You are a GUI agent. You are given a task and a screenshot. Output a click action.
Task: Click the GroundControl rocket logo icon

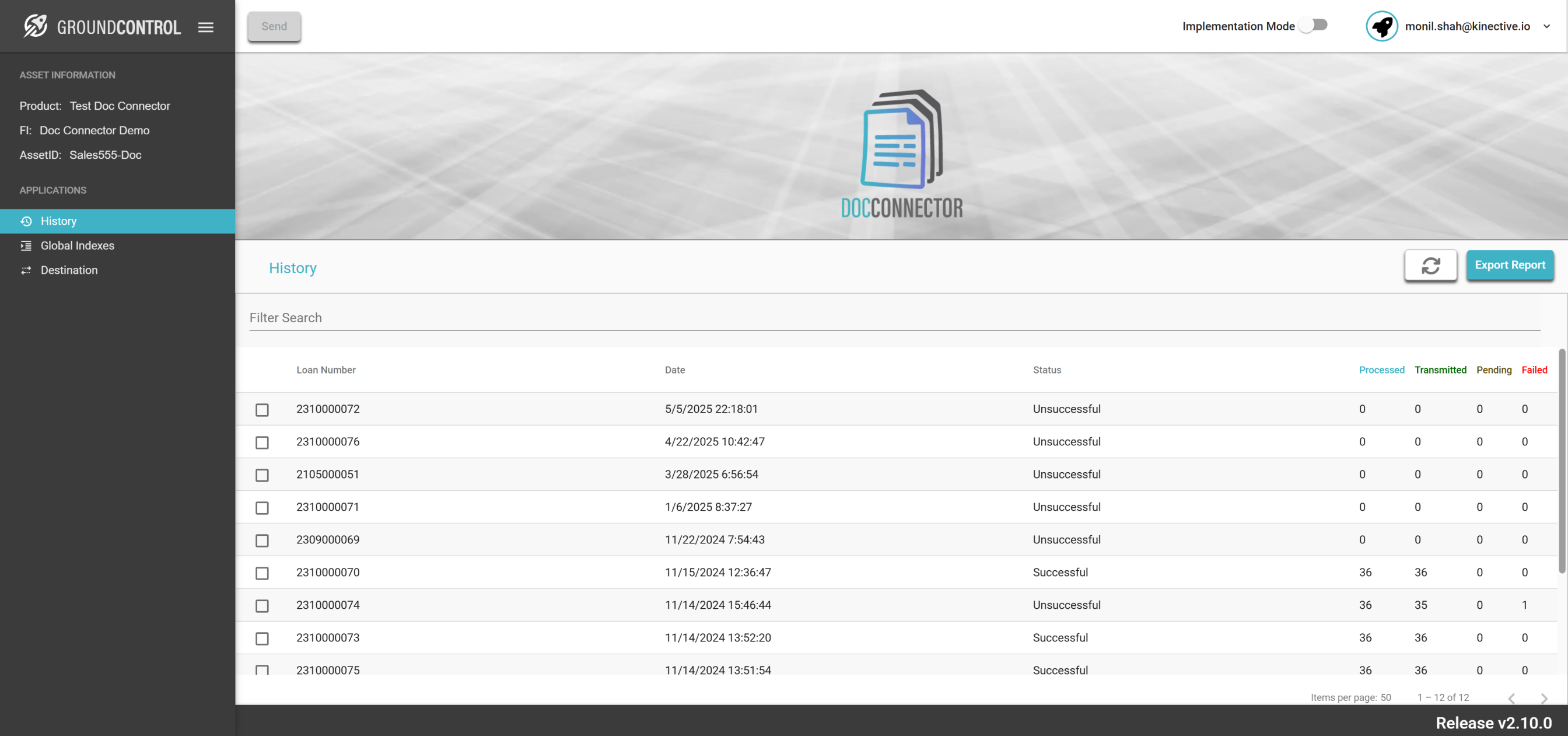pos(36,26)
